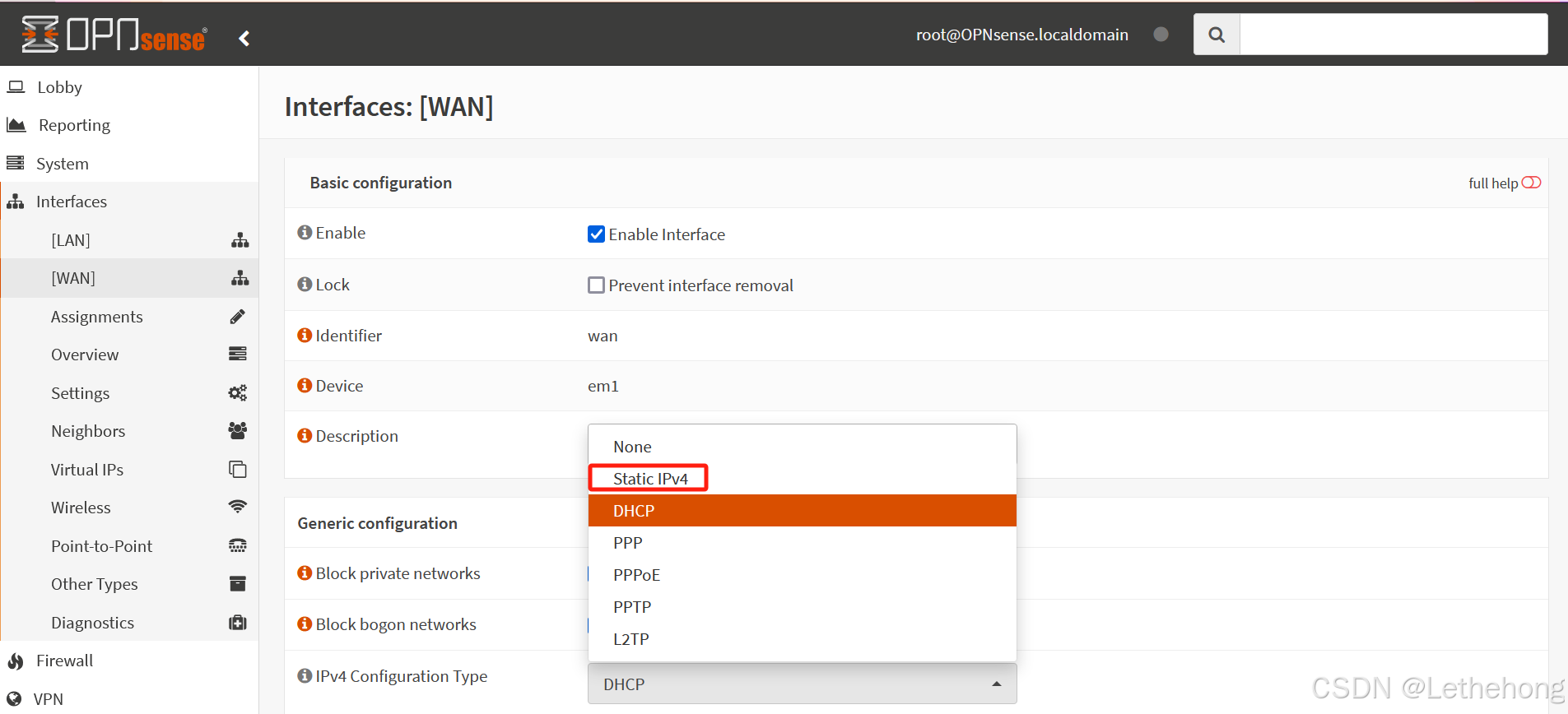Image resolution: width=1568 pixels, height=714 pixels.
Task: Click the OPNsense logo
Action: (114, 35)
